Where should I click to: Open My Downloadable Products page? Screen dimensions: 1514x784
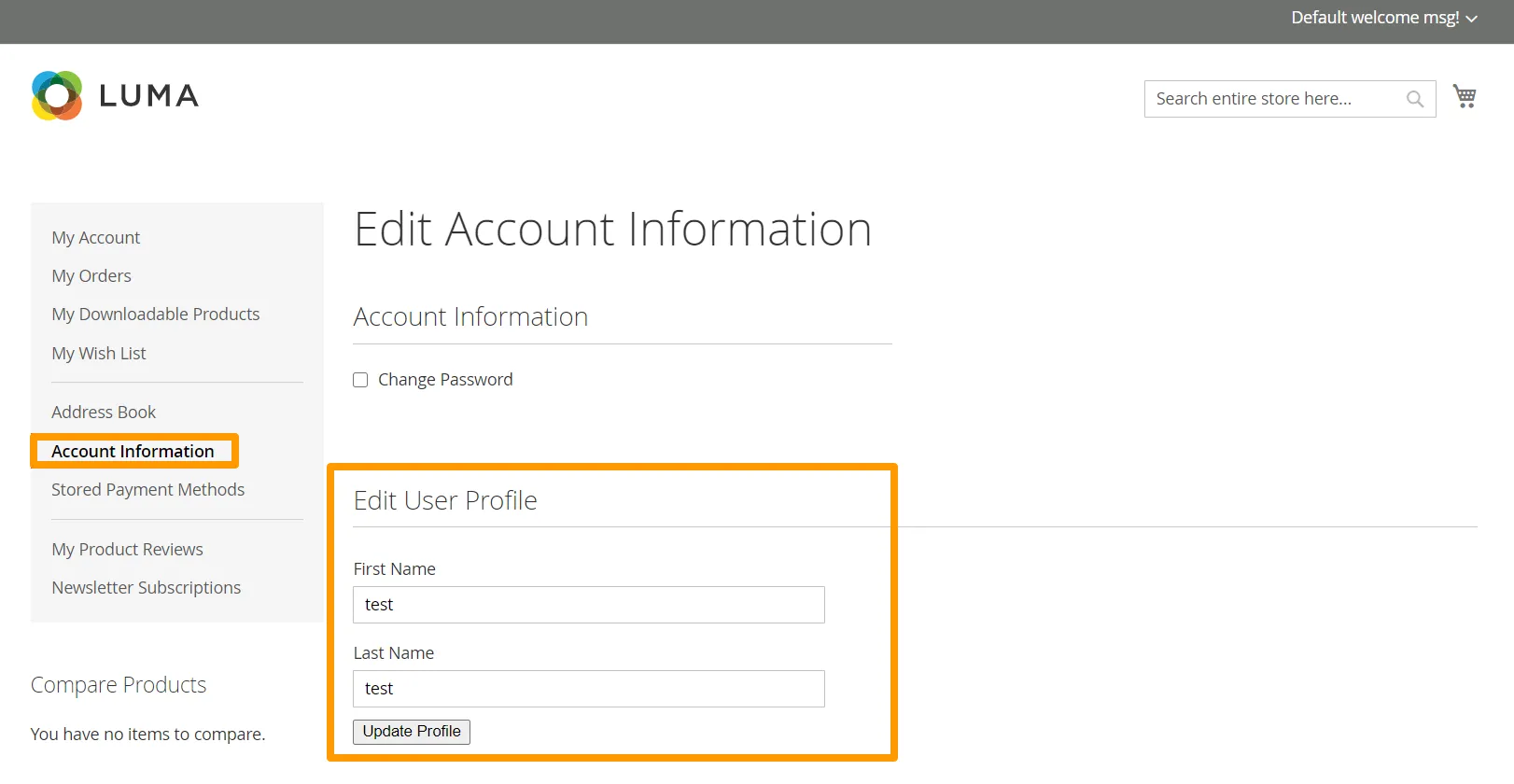coord(156,315)
